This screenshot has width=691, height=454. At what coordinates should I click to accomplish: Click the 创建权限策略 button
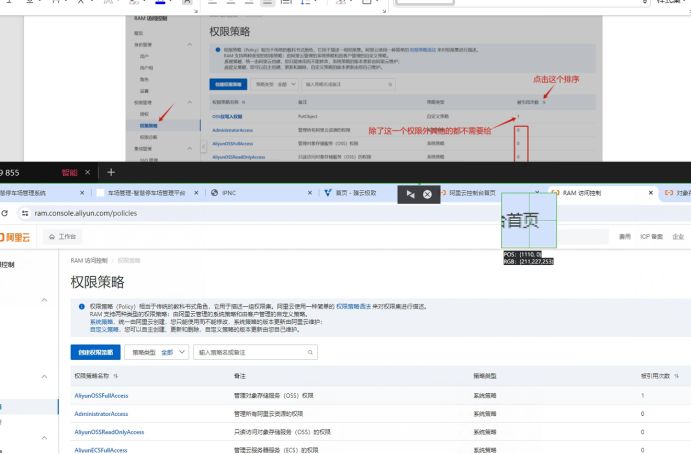(96, 352)
